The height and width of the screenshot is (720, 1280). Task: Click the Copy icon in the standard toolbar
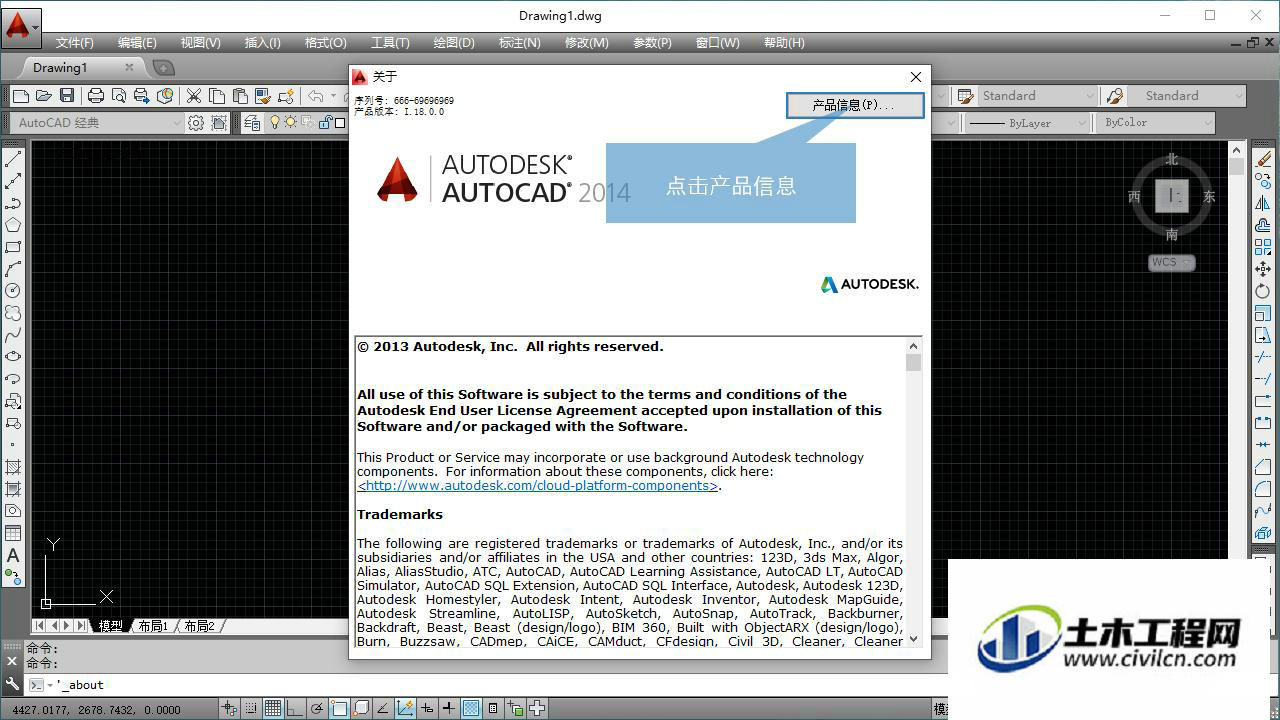(217, 96)
